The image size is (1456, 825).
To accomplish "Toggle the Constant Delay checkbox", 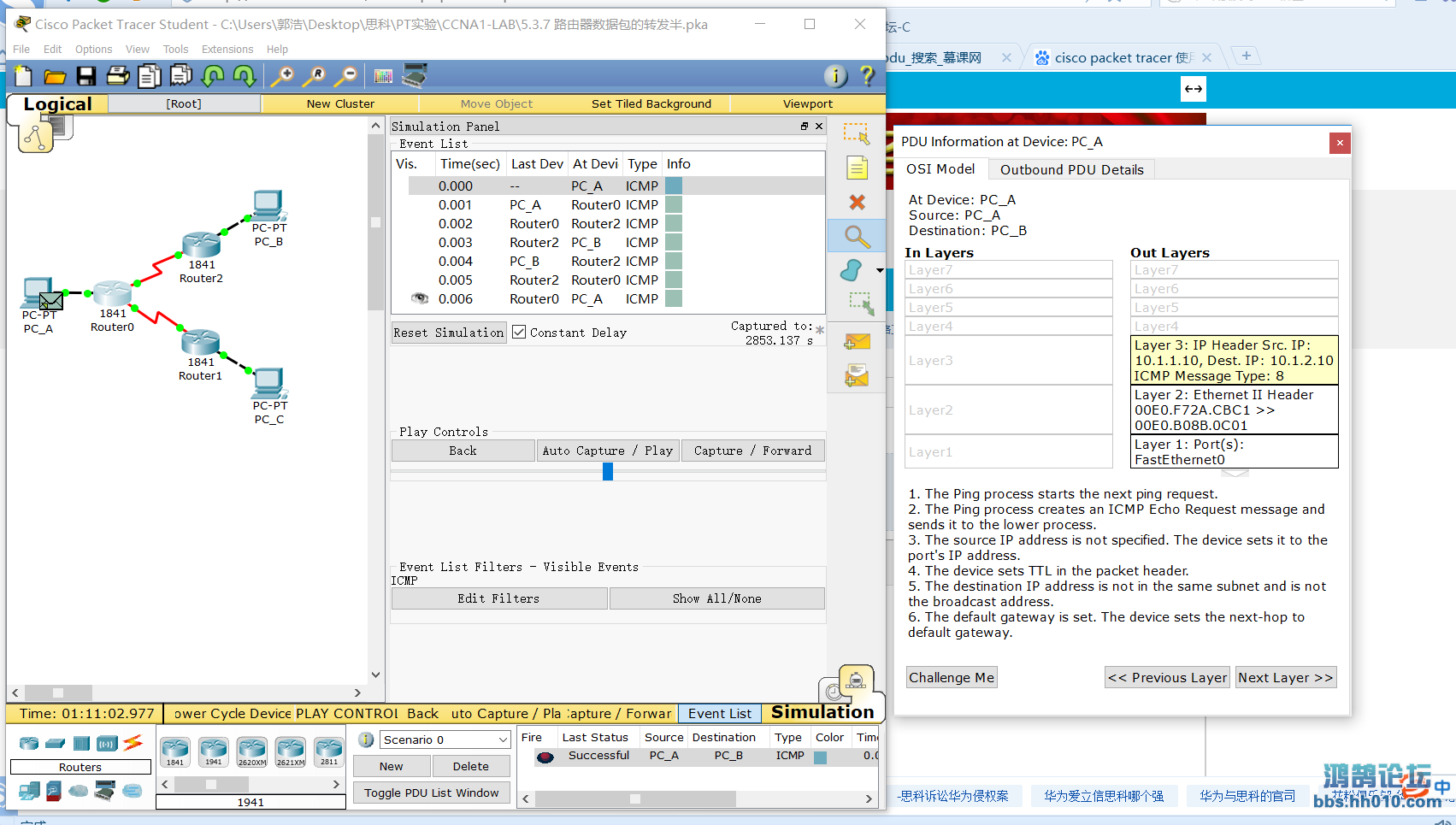I will [x=519, y=332].
